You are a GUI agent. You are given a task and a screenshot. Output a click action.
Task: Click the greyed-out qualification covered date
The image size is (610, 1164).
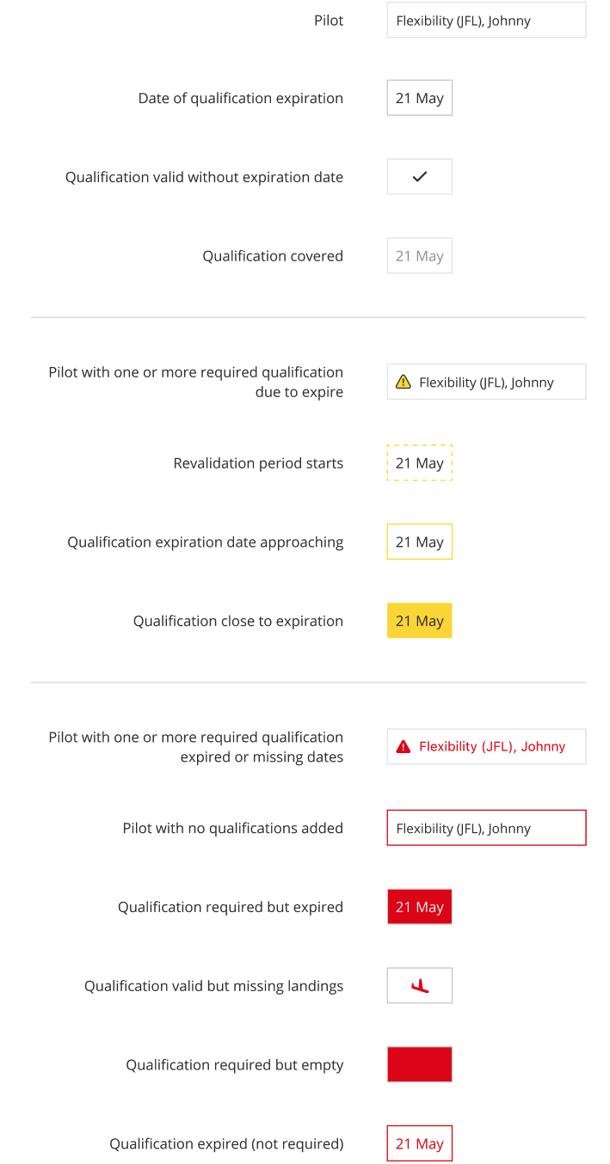point(419,256)
